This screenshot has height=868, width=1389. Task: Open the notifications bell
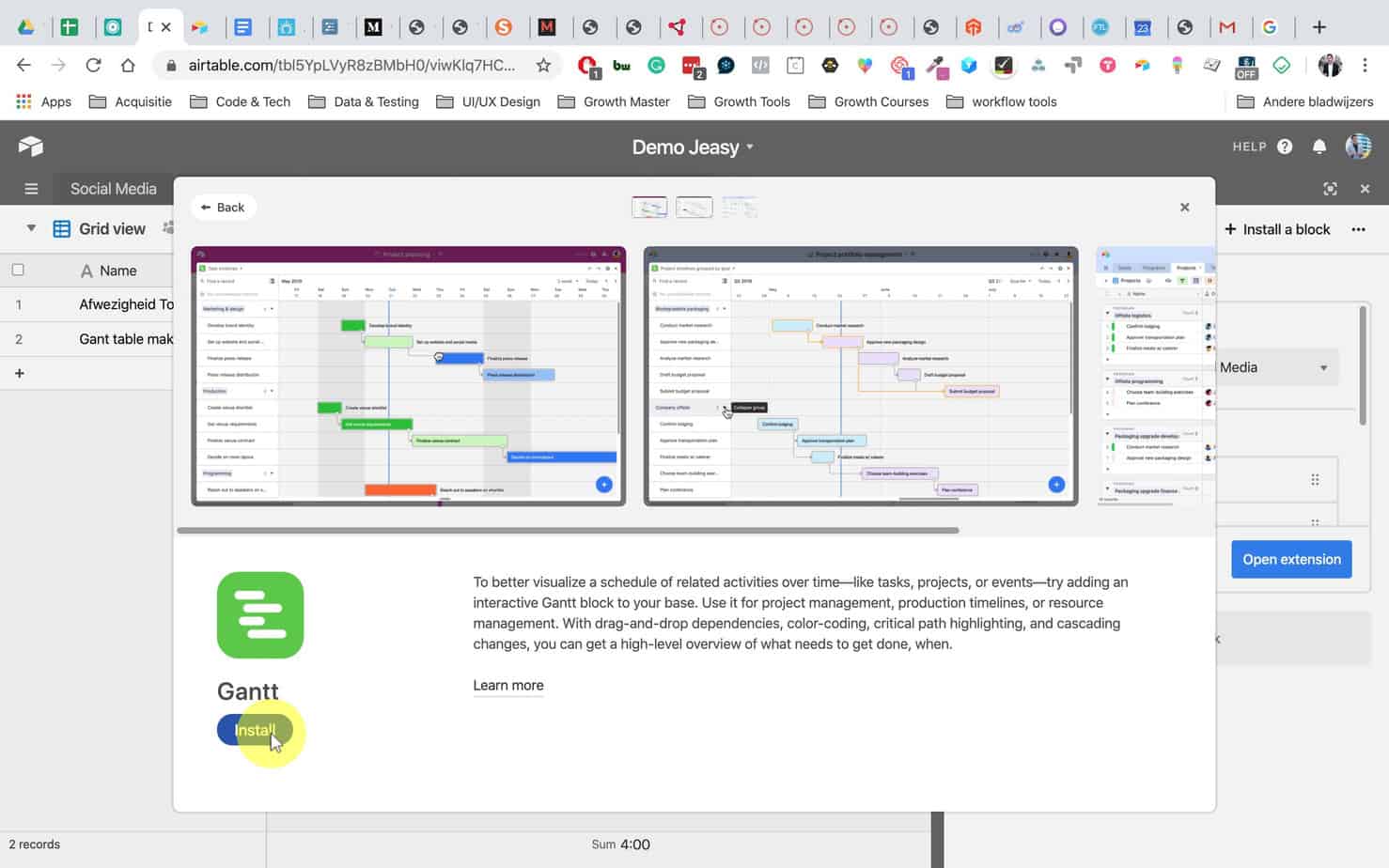(1319, 147)
